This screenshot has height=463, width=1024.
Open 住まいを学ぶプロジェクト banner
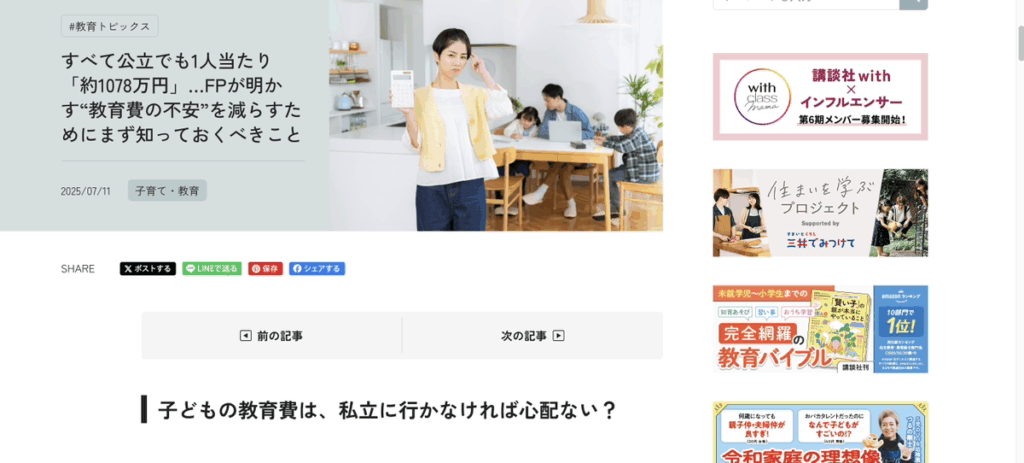coord(820,213)
